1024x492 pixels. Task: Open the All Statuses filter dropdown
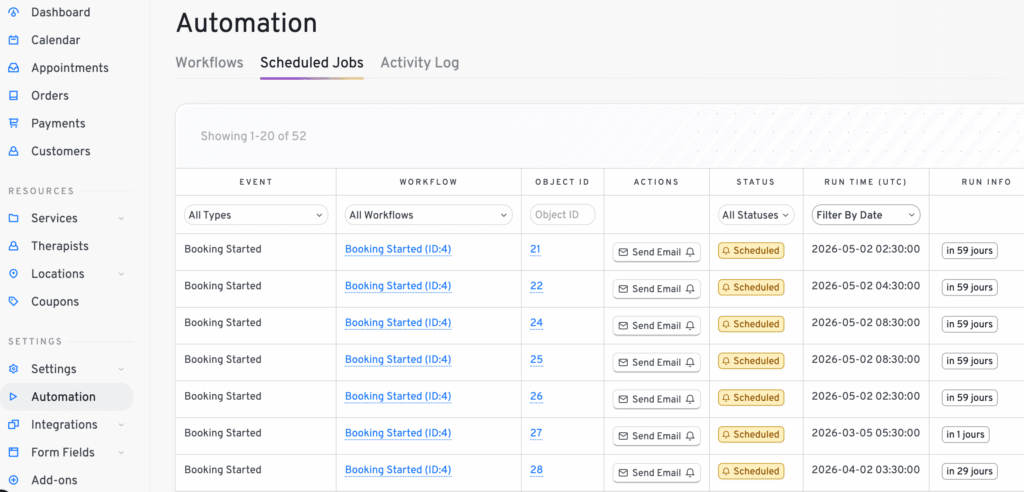click(x=756, y=215)
